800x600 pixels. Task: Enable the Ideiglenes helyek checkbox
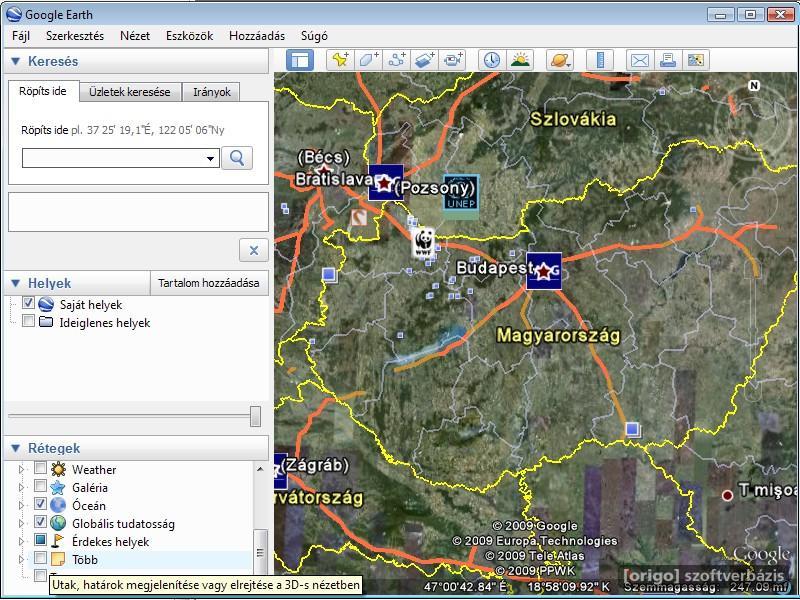(x=29, y=321)
